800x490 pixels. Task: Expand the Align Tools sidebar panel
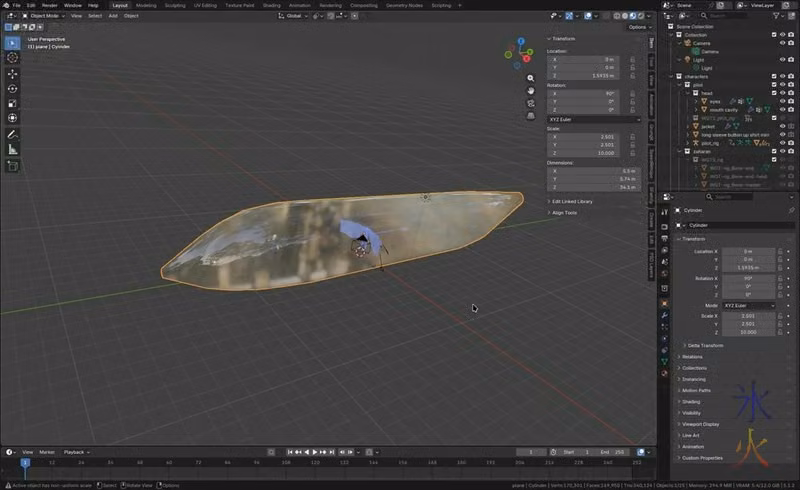[564, 213]
